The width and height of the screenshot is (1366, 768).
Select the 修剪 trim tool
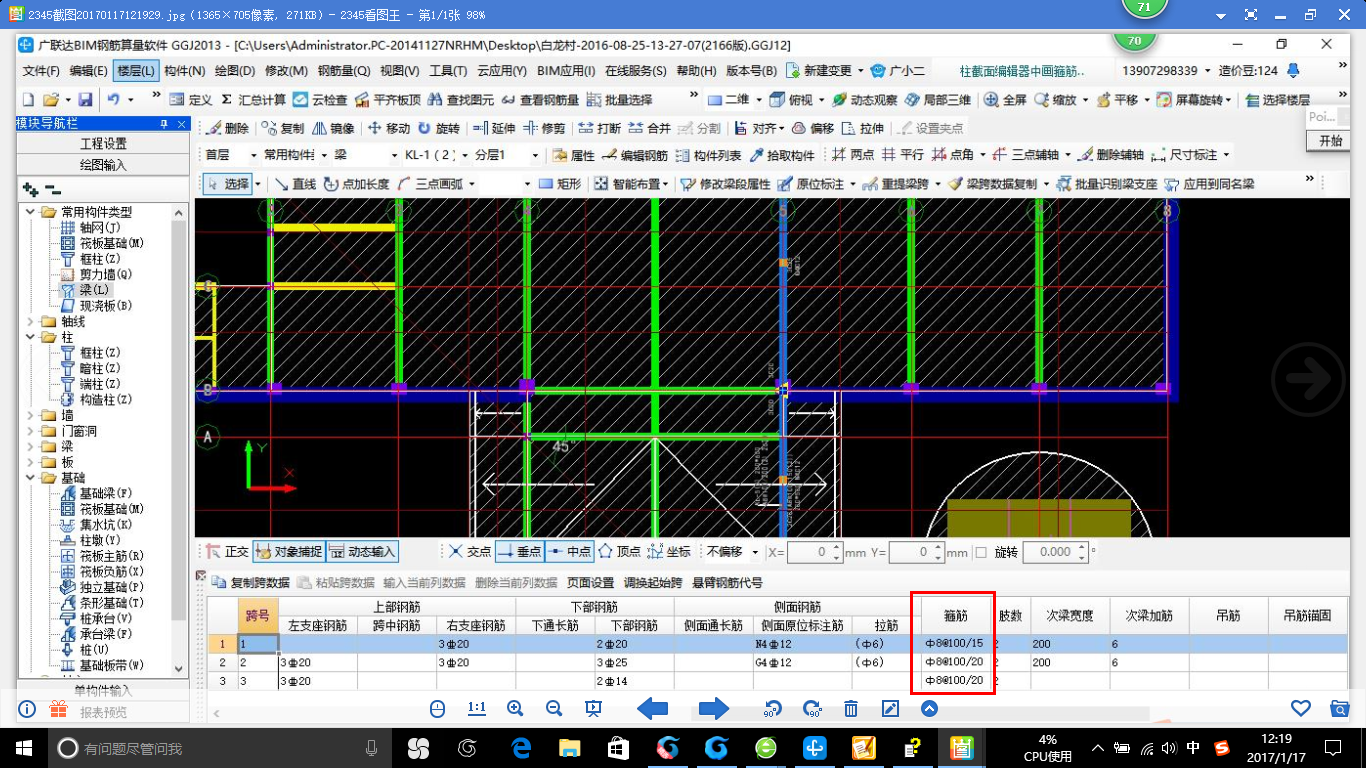545,128
